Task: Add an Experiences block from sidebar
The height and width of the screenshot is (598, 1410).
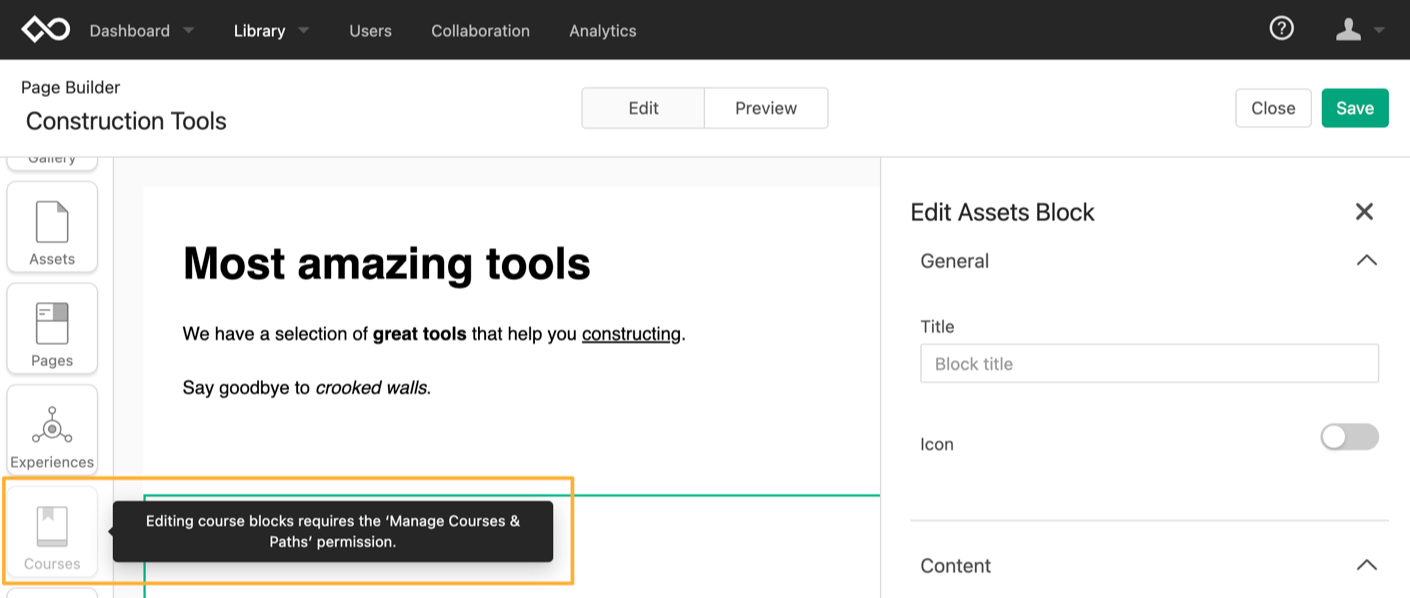Action: click(x=52, y=430)
